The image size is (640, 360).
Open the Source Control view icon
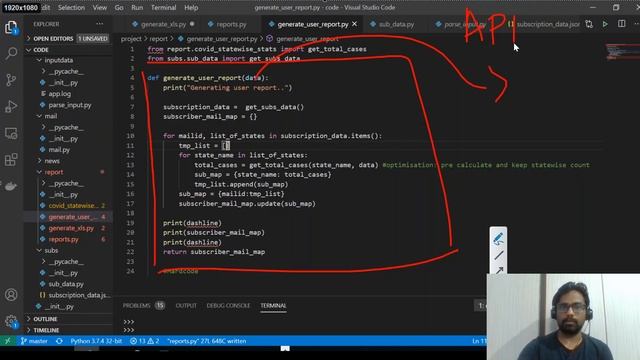pyautogui.click(x=11, y=80)
